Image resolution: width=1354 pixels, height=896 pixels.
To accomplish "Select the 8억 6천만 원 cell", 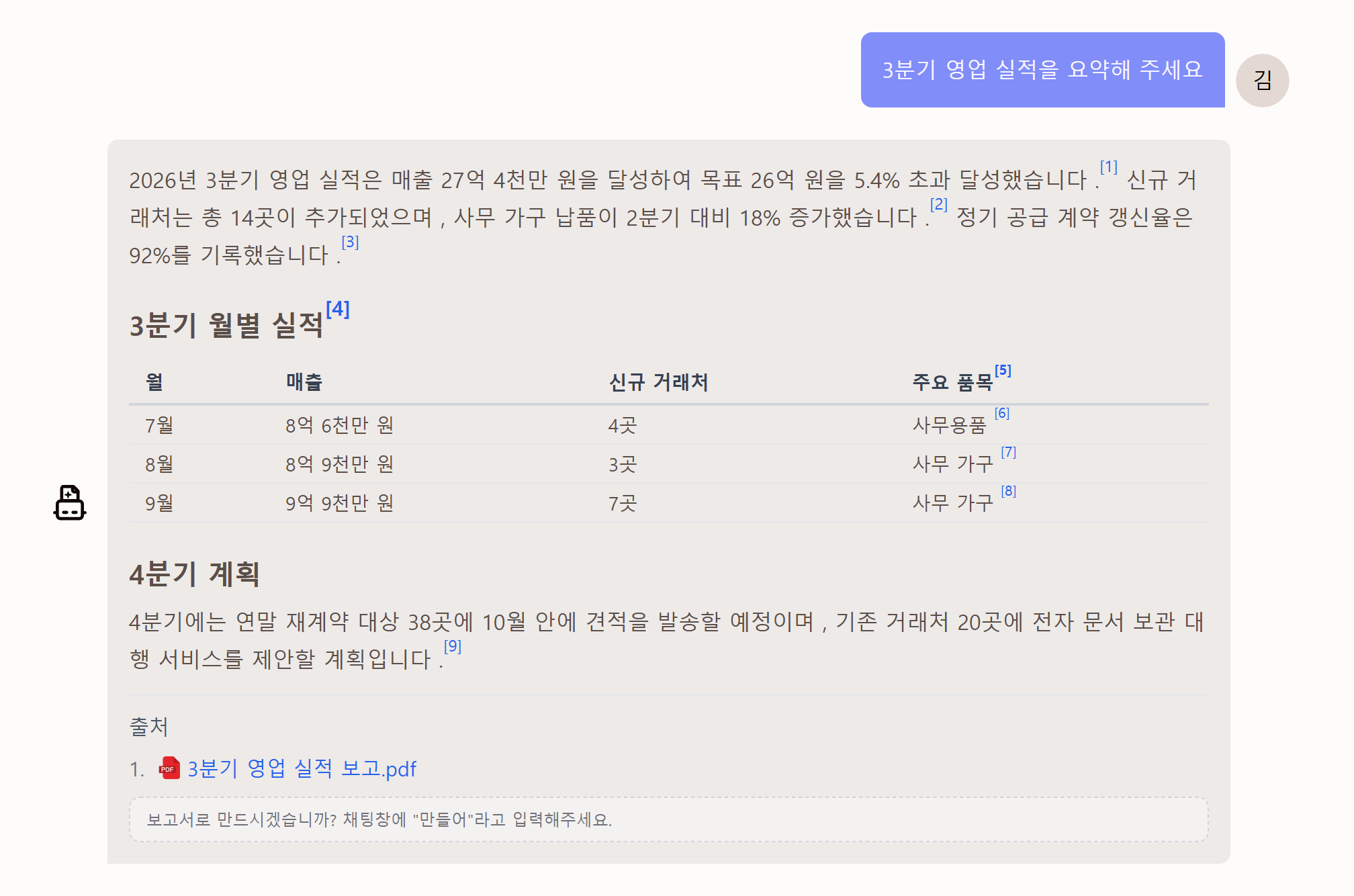I will point(340,424).
